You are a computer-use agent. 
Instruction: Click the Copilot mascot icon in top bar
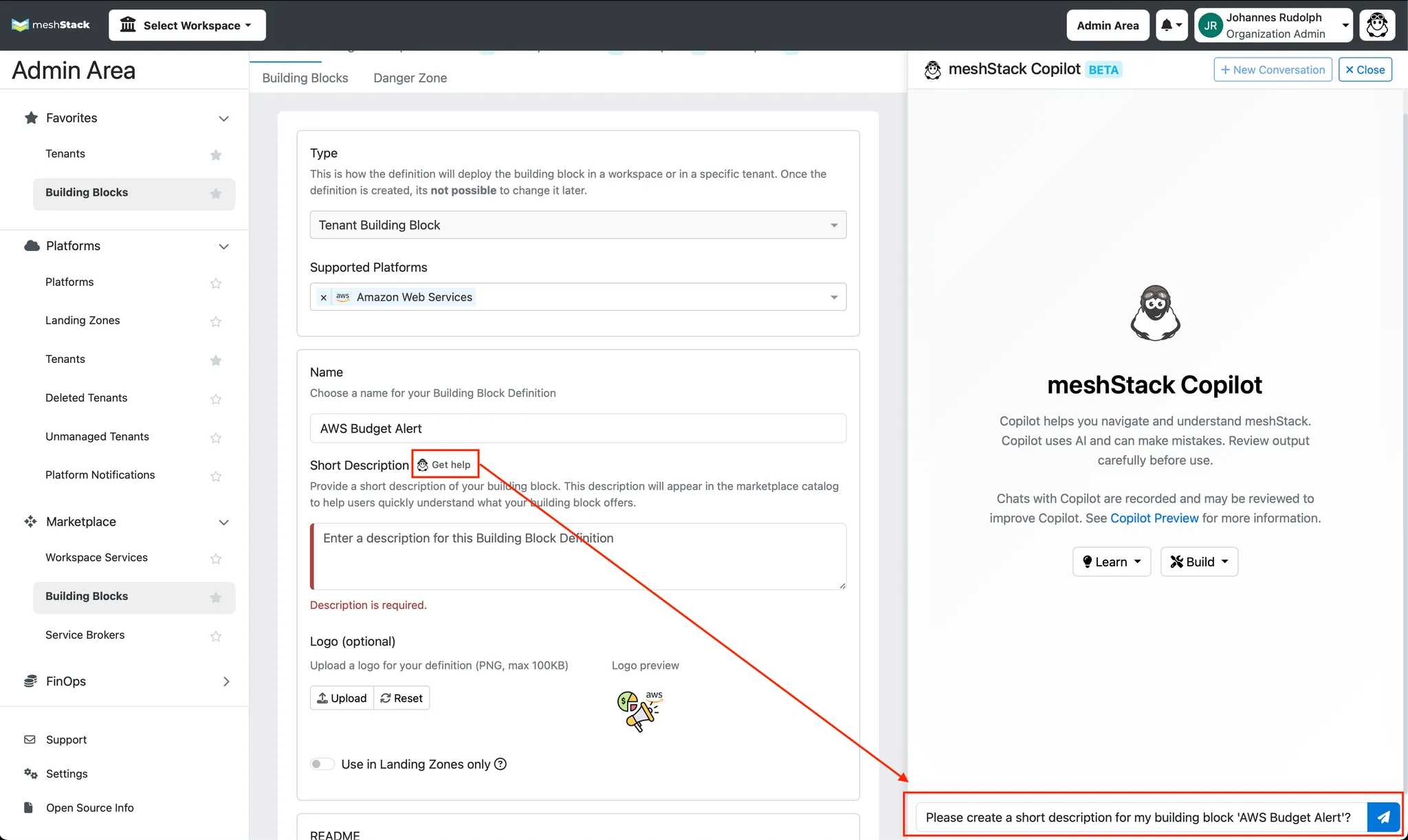click(x=1377, y=25)
